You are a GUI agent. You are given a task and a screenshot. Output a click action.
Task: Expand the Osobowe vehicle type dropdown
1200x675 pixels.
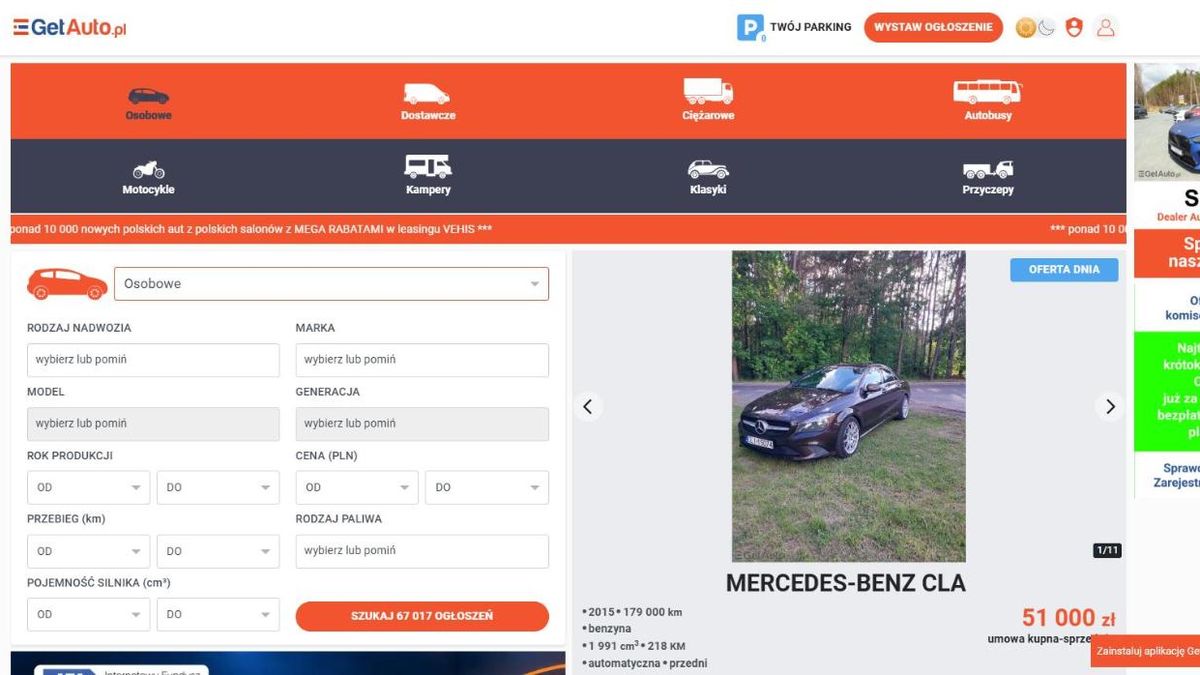point(331,284)
